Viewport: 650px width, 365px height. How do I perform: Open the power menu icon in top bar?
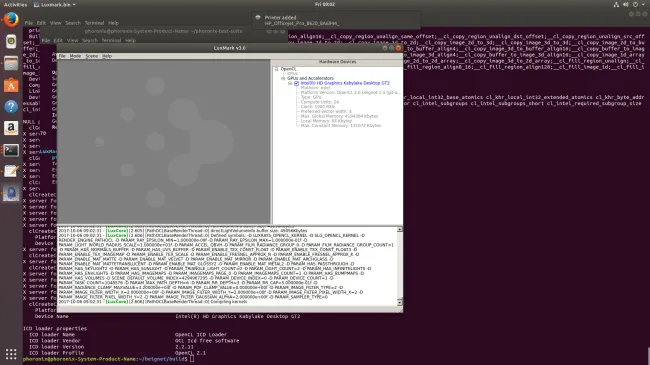(x=635, y=5)
